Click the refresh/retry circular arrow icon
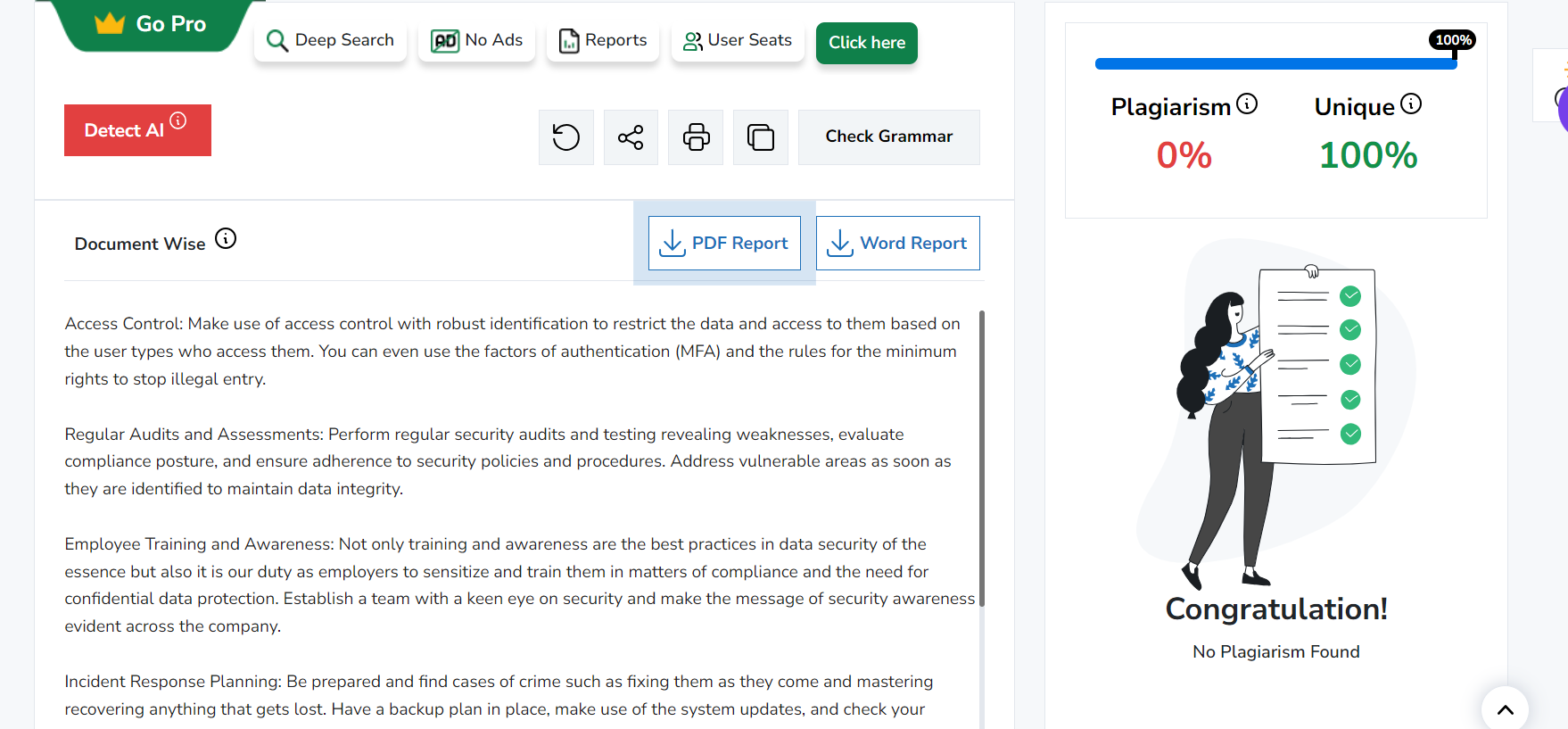The width and height of the screenshot is (1568, 729). [565, 137]
